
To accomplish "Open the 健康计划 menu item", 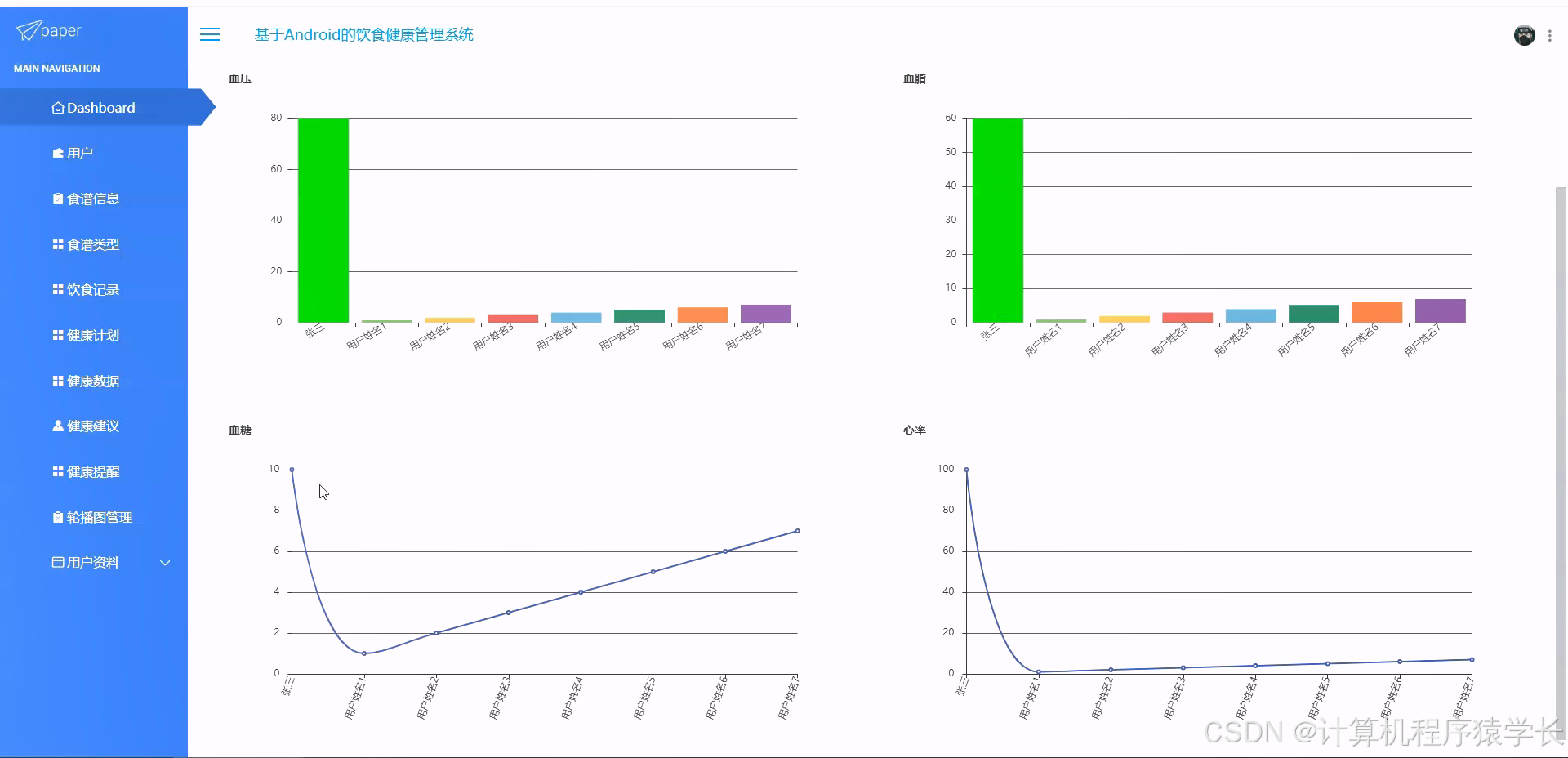I will click(x=94, y=335).
